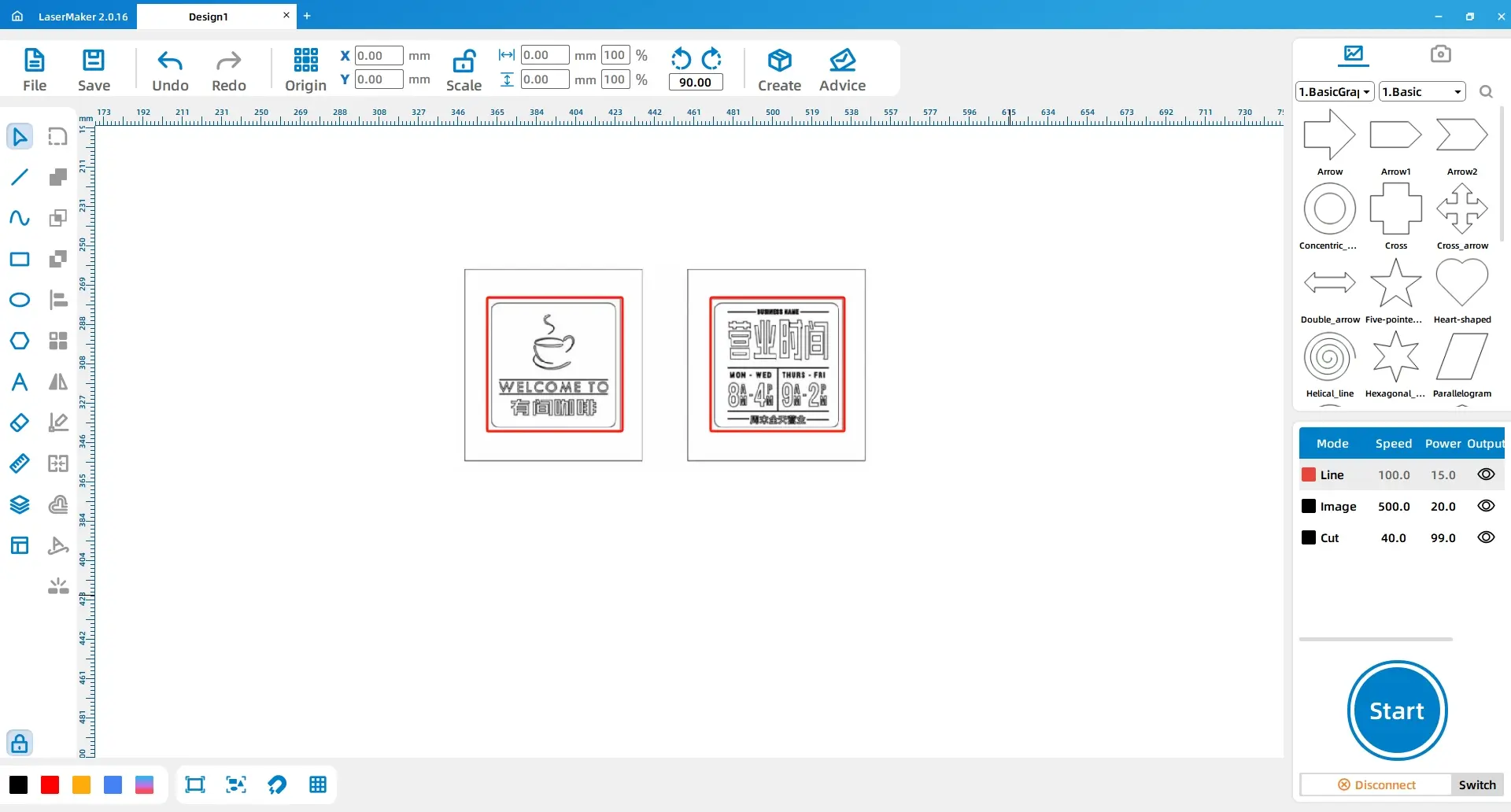Toggle the Cut layer eye icon
Screen dimensions: 1511x812
[1486, 537]
